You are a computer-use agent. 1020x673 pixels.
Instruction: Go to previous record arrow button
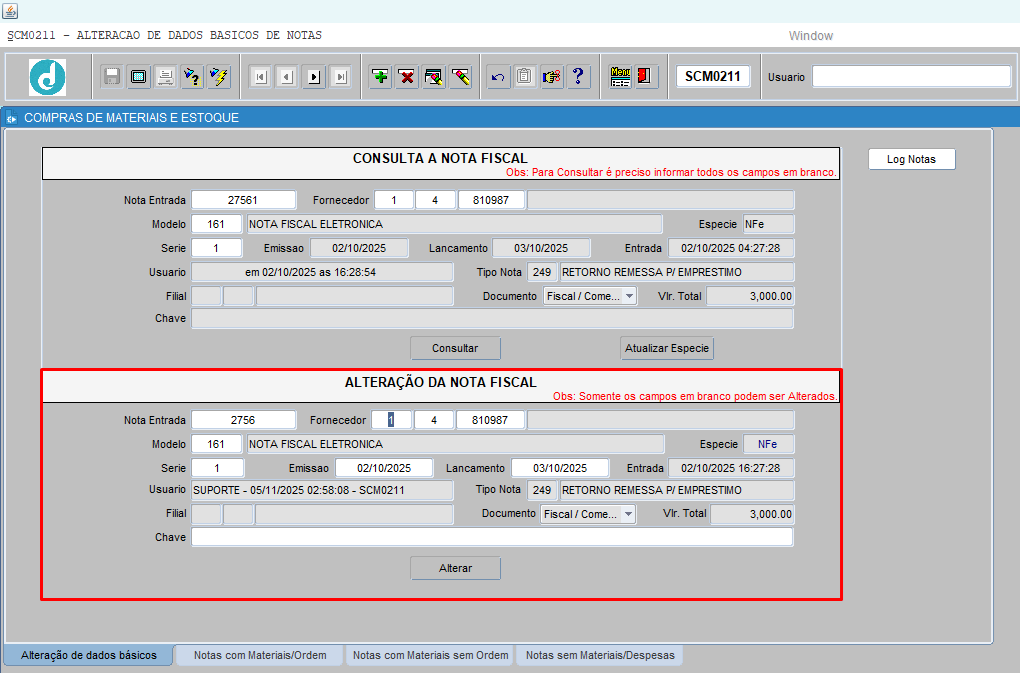[x=287, y=77]
